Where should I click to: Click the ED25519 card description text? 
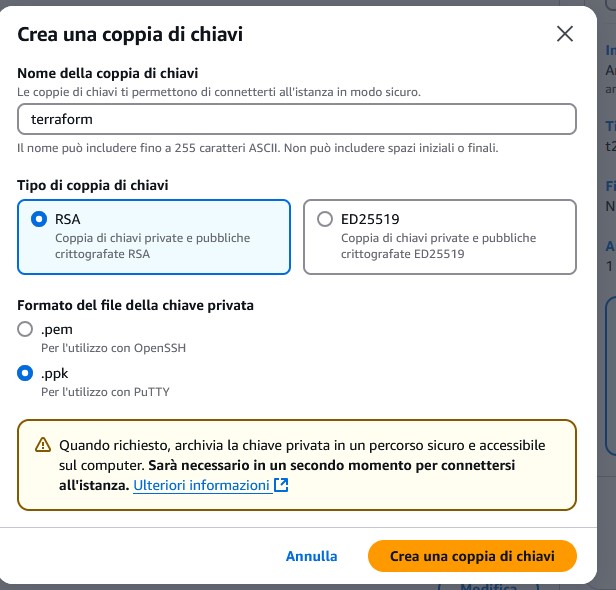point(438,246)
